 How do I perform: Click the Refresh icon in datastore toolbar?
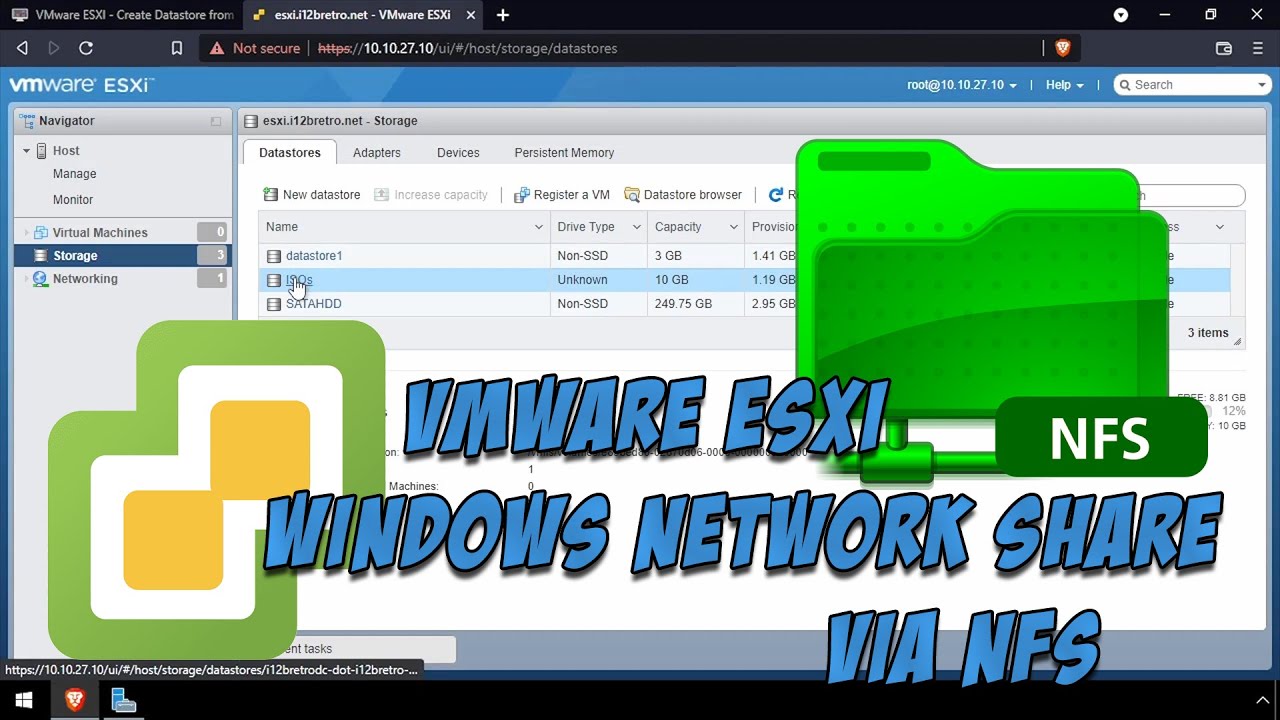pyautogui.click(x=776, y=195)
